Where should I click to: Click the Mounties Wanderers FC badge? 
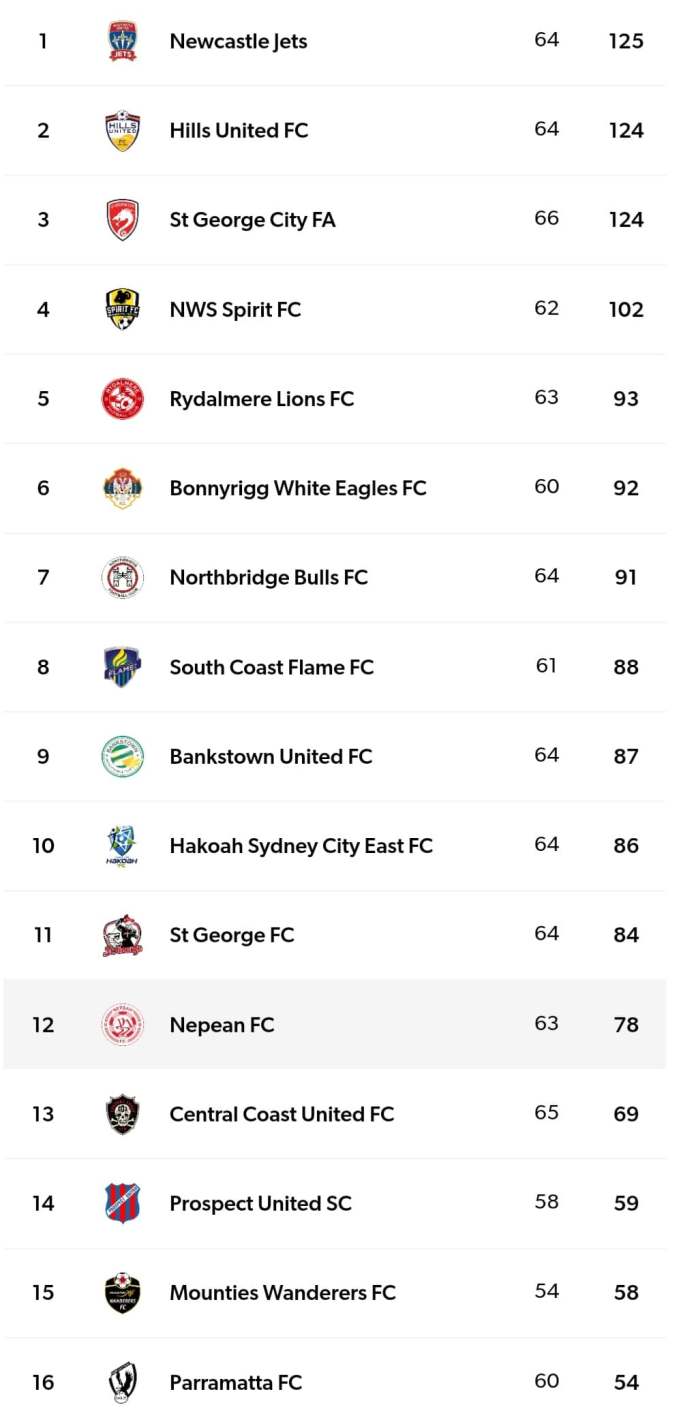click(123, 1293)
